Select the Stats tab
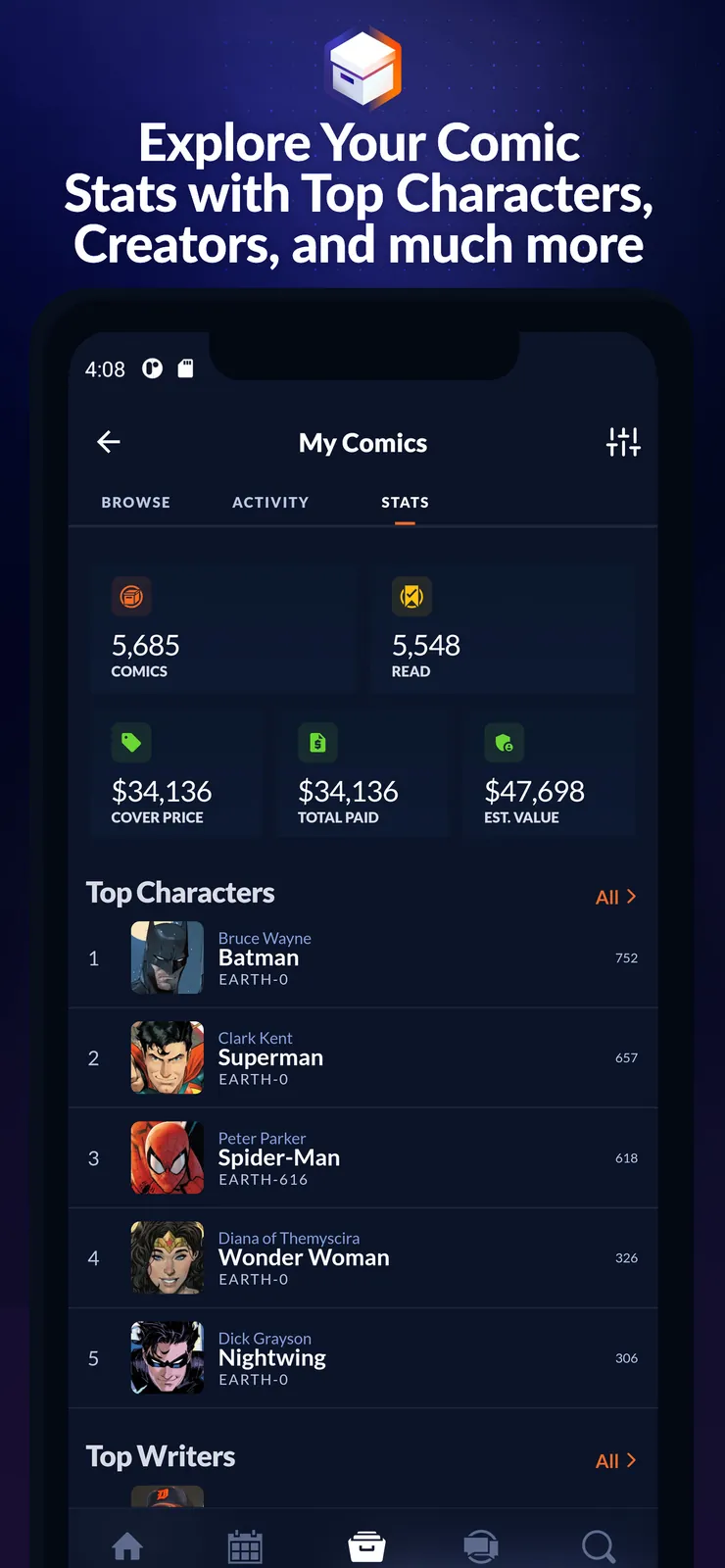The width and height of the screenshot is (725, 1568). (x=405, y=502)
